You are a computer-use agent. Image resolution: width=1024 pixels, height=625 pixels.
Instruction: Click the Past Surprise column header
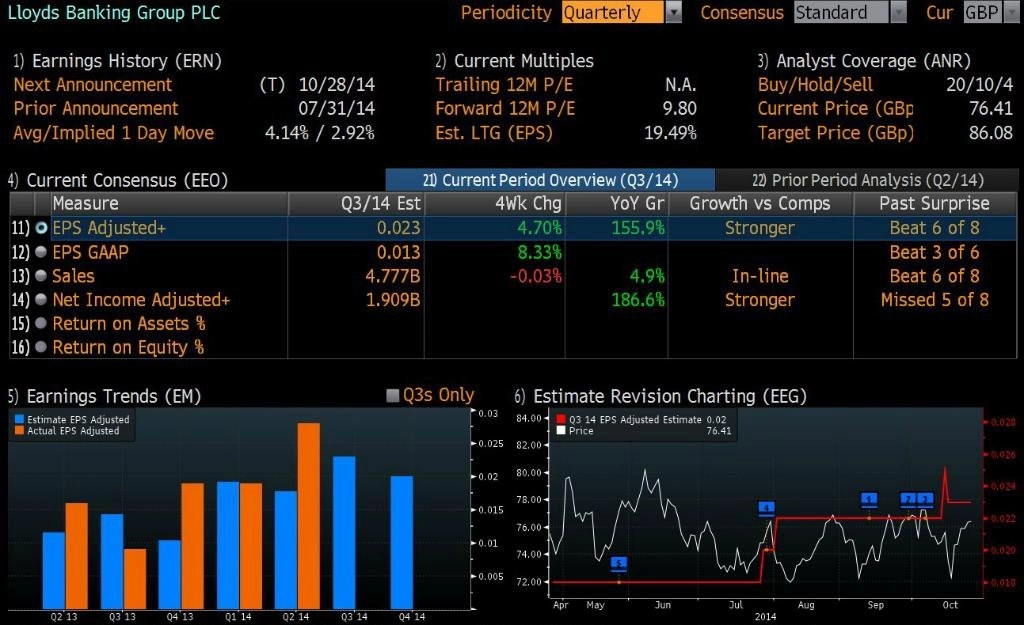935,204
